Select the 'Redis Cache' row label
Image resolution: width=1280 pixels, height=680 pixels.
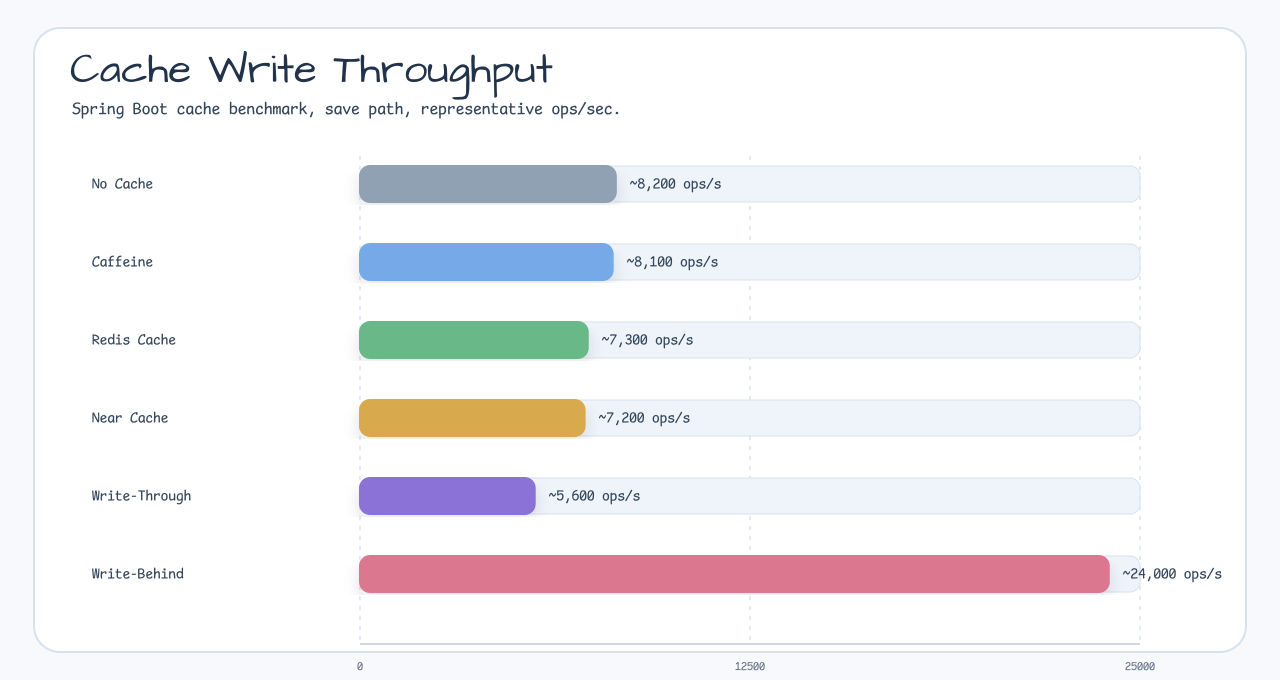134,340
